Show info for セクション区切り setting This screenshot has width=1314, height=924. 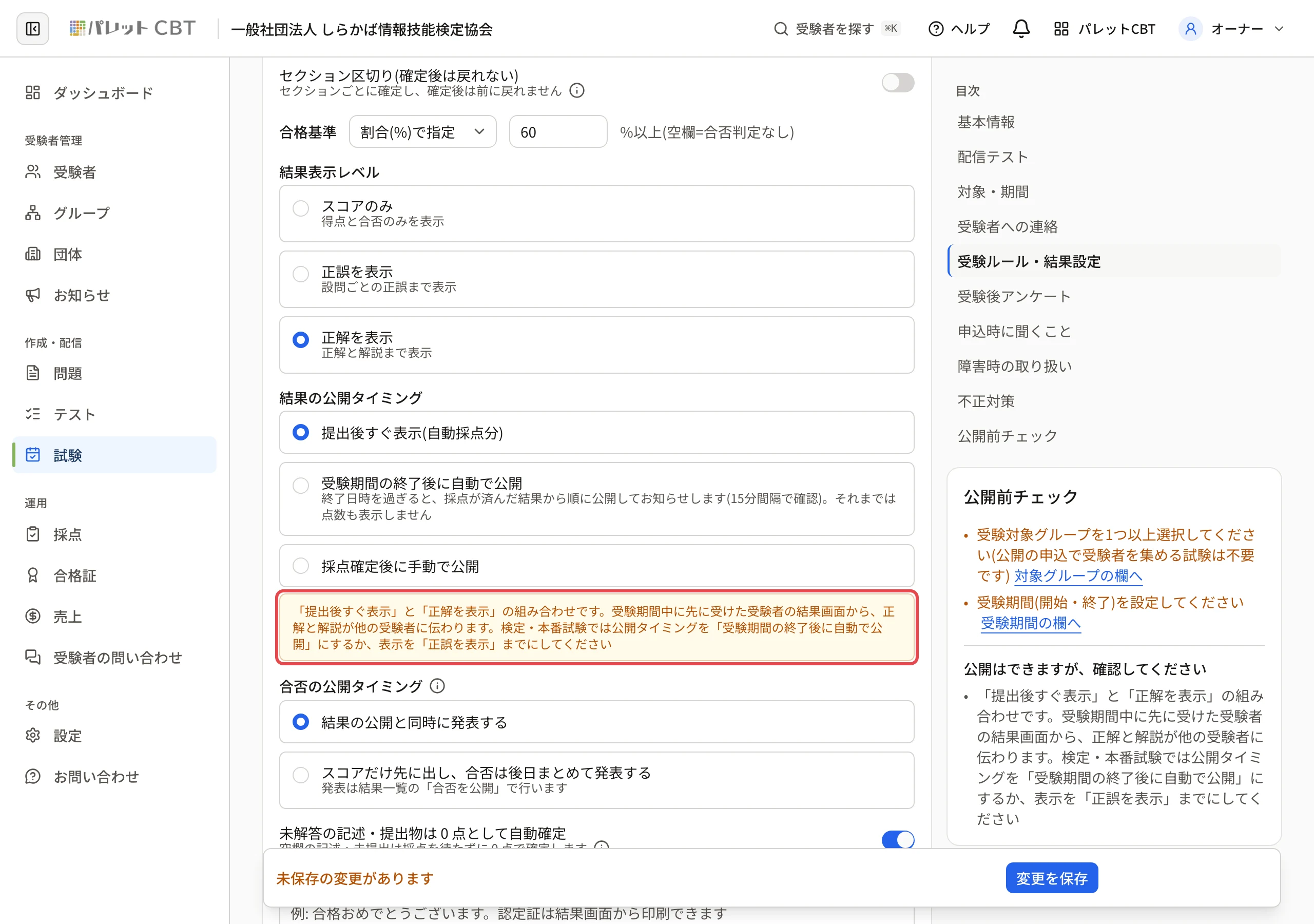coord(577,90)
